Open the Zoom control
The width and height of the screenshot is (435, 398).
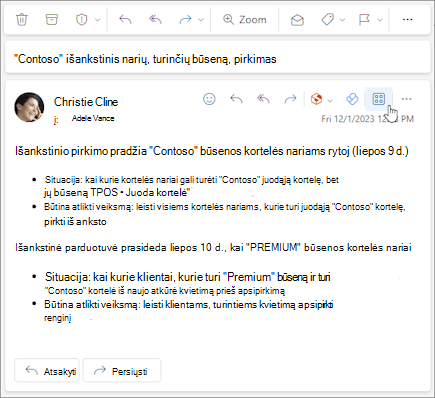coord(245,20)
